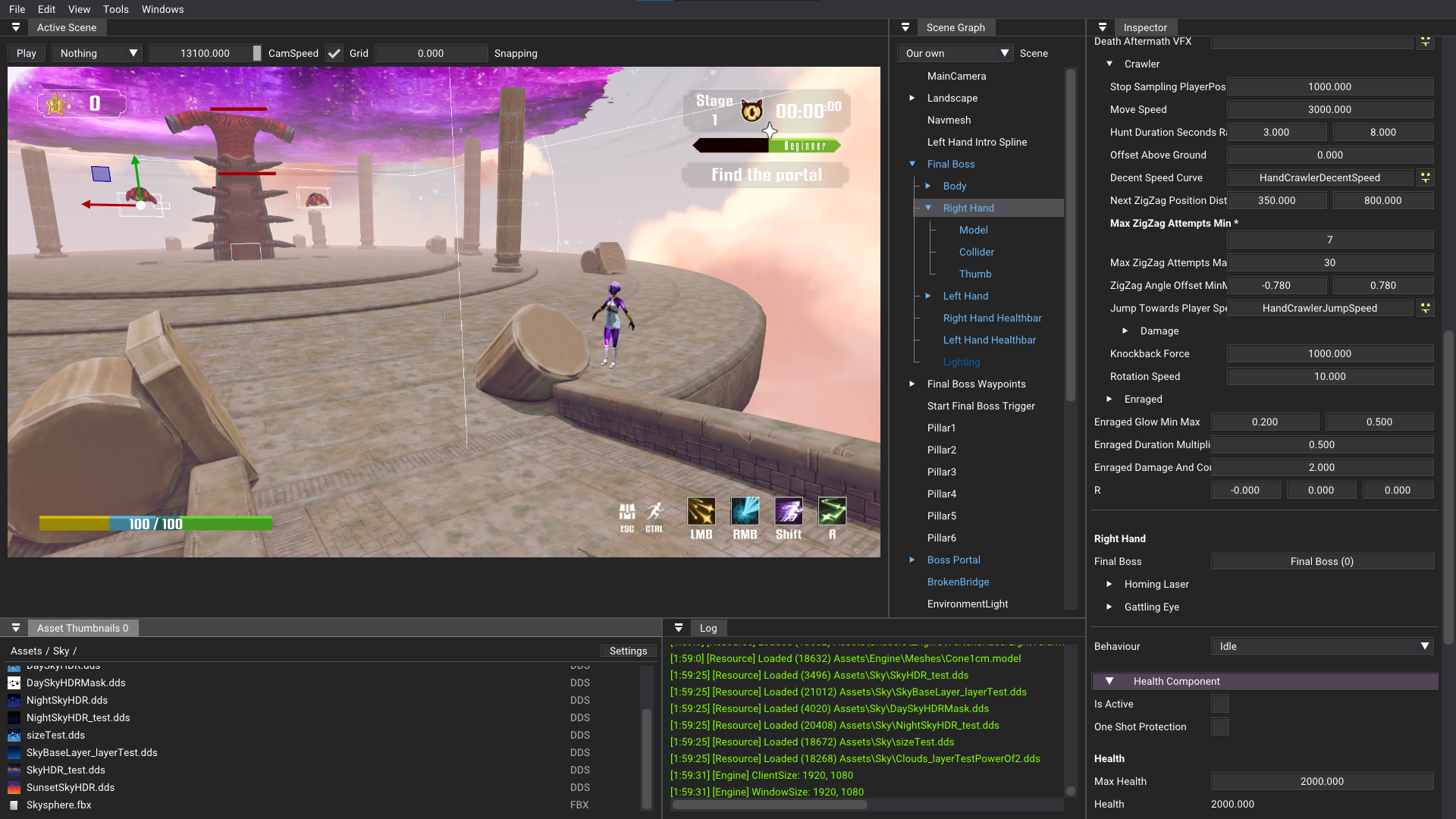Open the Behaviour Idle dropdown
This screenshot has width=1456, height=819.
1322,646
